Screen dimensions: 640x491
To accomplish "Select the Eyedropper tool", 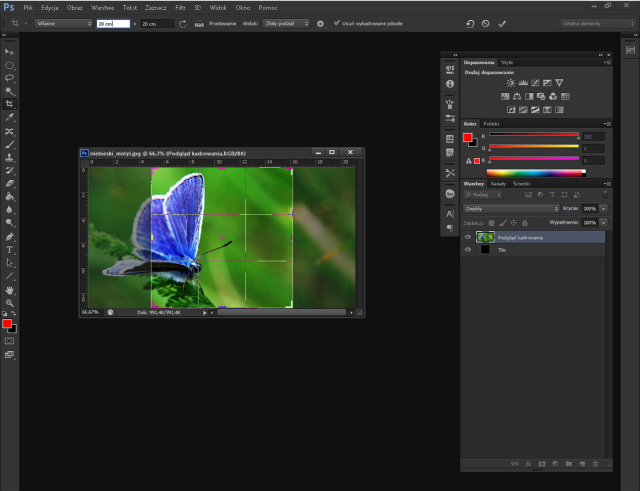I will [9, 118].
